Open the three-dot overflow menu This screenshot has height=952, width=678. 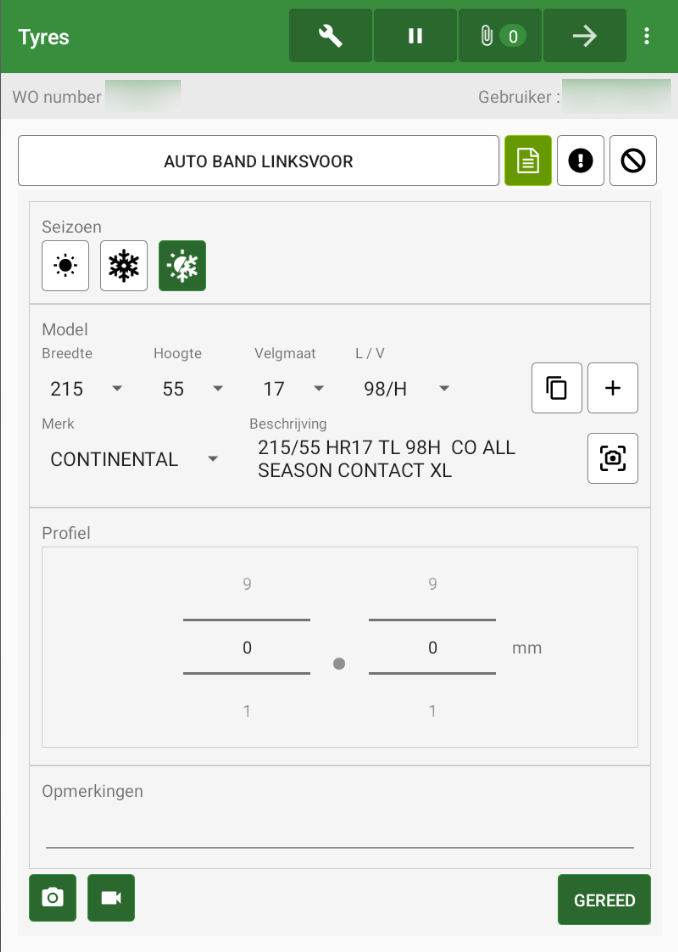point(647,36)
